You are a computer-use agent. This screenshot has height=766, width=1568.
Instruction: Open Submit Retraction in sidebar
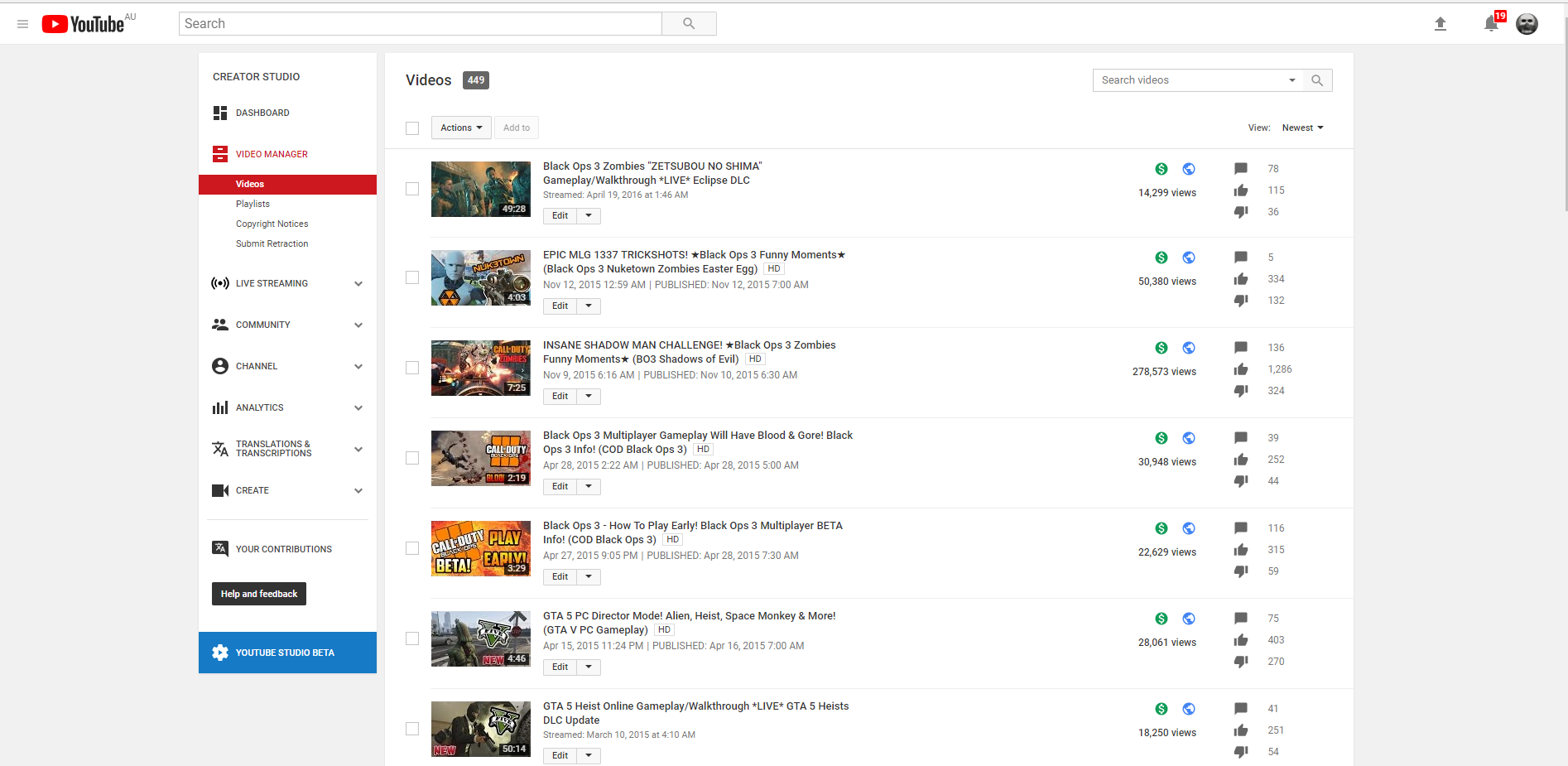272,243
